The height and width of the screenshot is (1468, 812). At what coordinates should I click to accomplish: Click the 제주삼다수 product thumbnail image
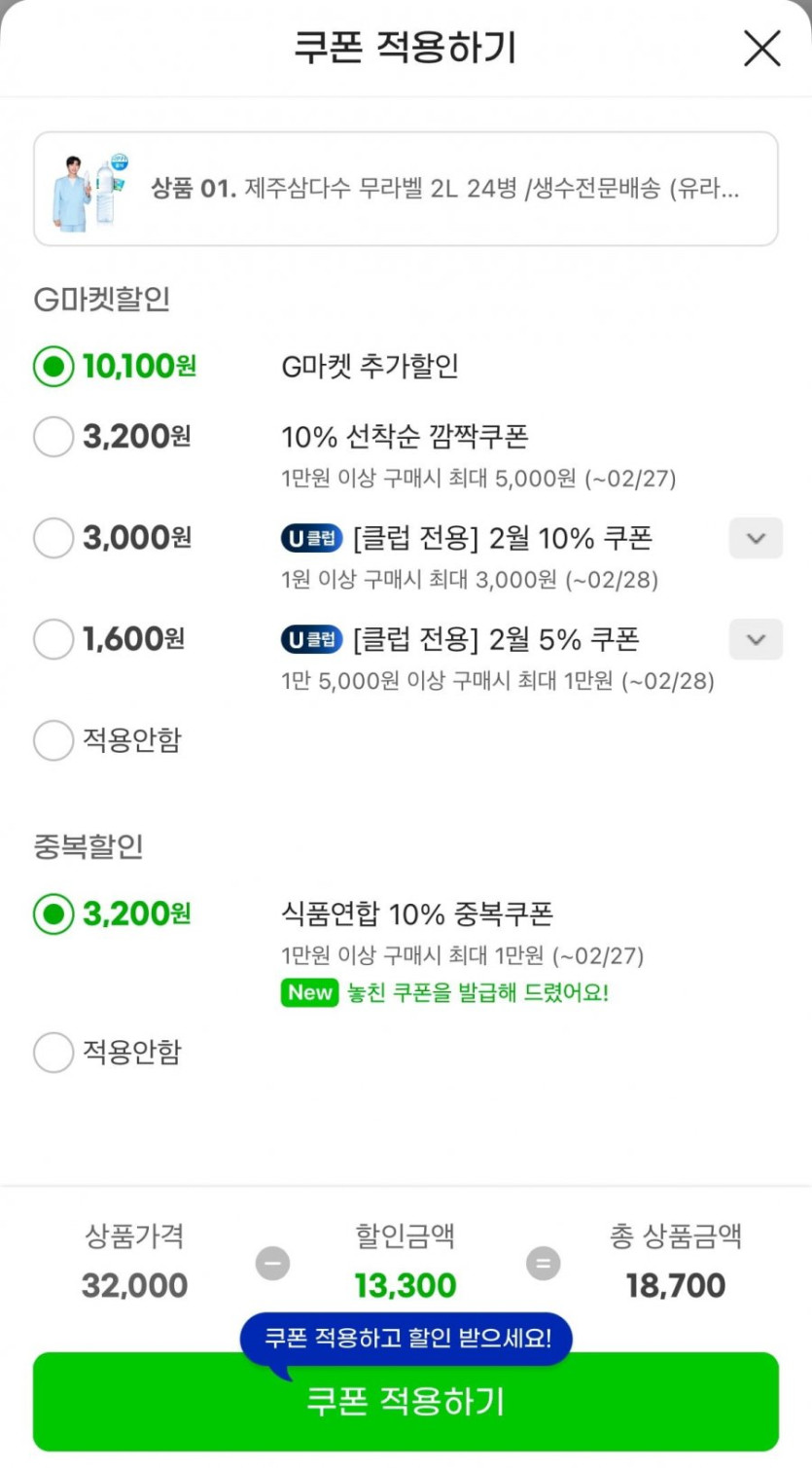point(90,191)
